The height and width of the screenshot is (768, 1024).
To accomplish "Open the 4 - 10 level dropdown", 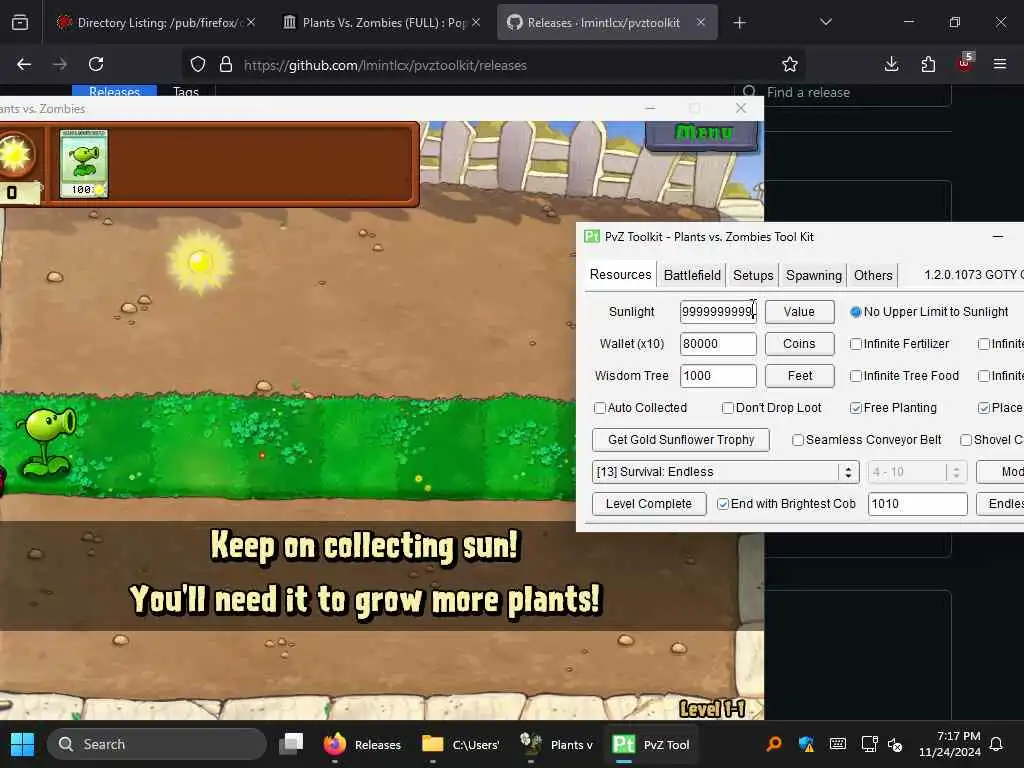I will [x=917, y=472].
